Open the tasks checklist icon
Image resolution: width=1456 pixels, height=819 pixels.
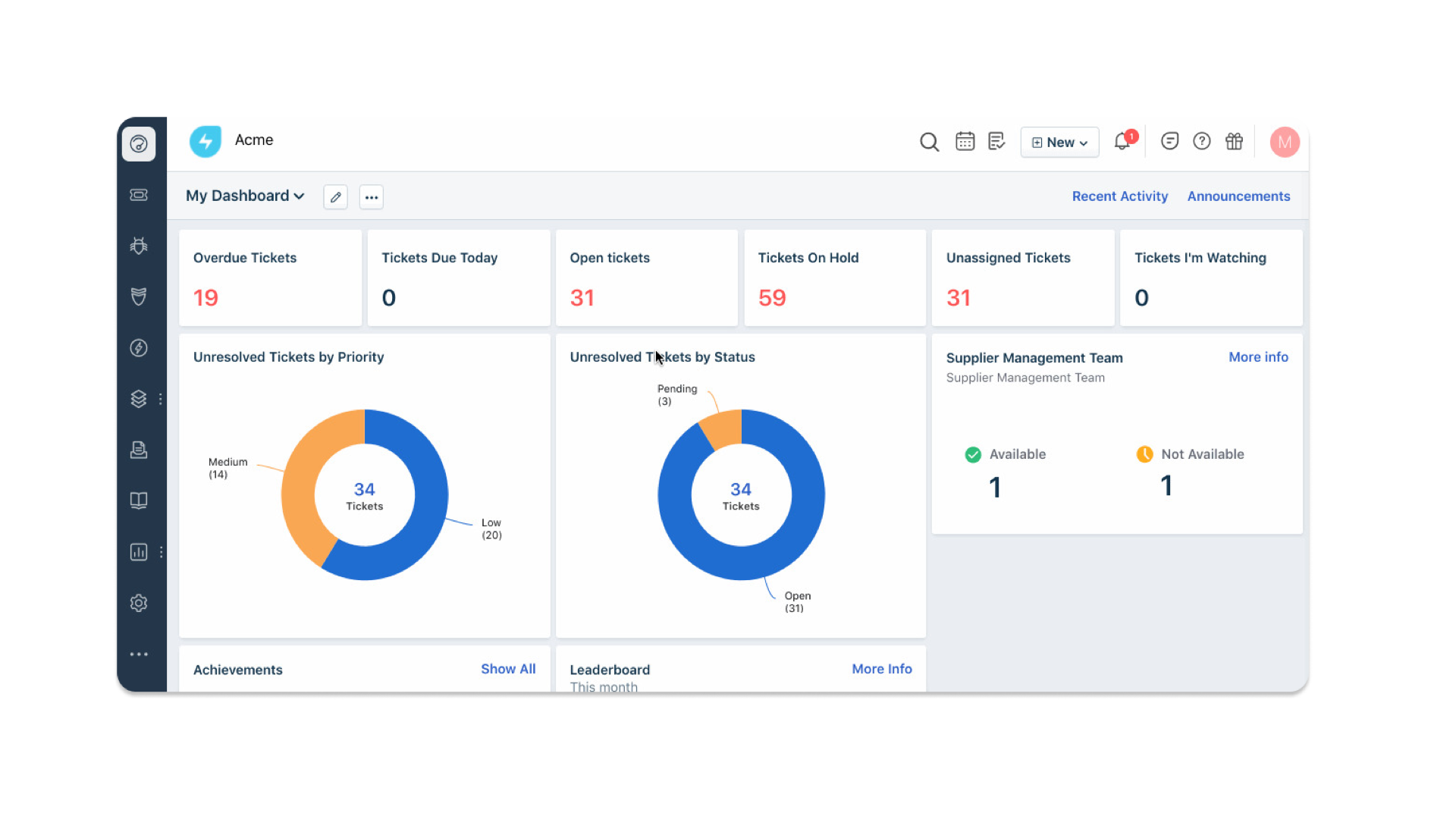[x=996, y=142]
